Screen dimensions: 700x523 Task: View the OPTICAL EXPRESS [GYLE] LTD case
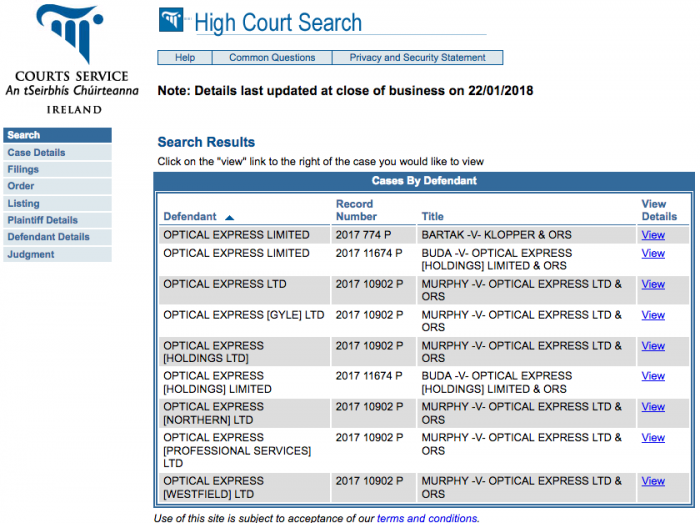[x=653, y=315]
